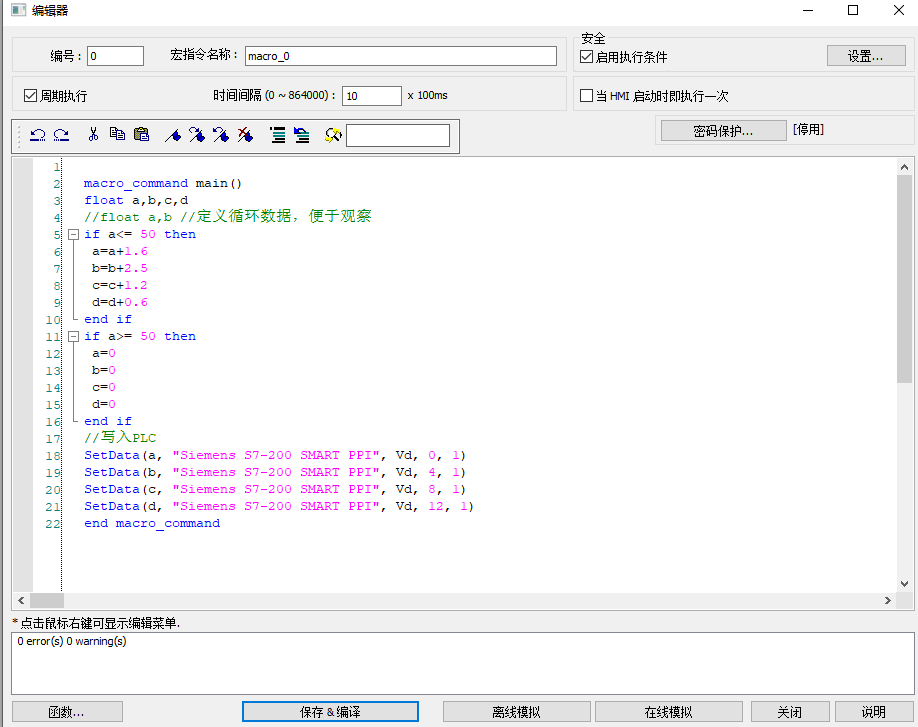This screenshot has height=727, width=918.
Task: Disable the 周期执行 checkbox
Action: 30,96
